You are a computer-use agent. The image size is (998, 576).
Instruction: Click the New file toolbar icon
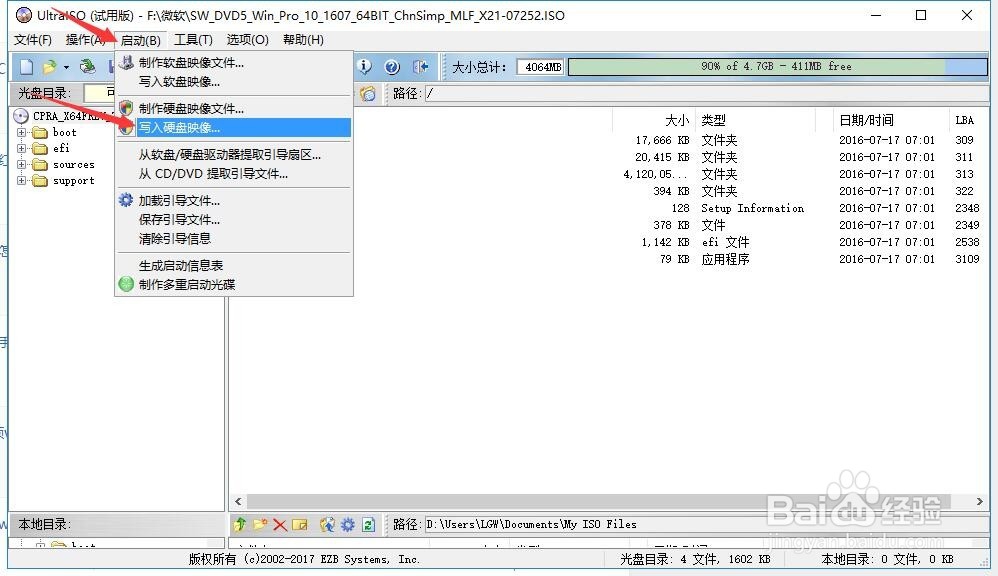click(26, 66)
